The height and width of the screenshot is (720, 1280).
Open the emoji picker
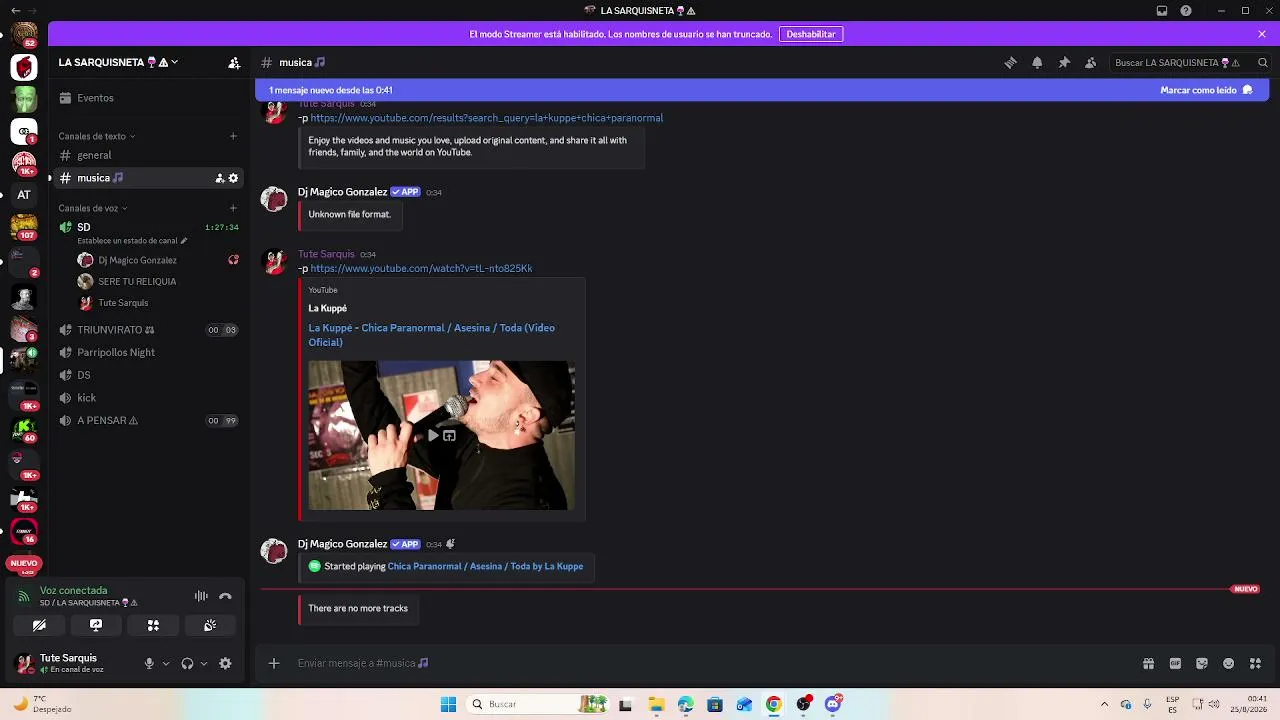click(1229, 663)
